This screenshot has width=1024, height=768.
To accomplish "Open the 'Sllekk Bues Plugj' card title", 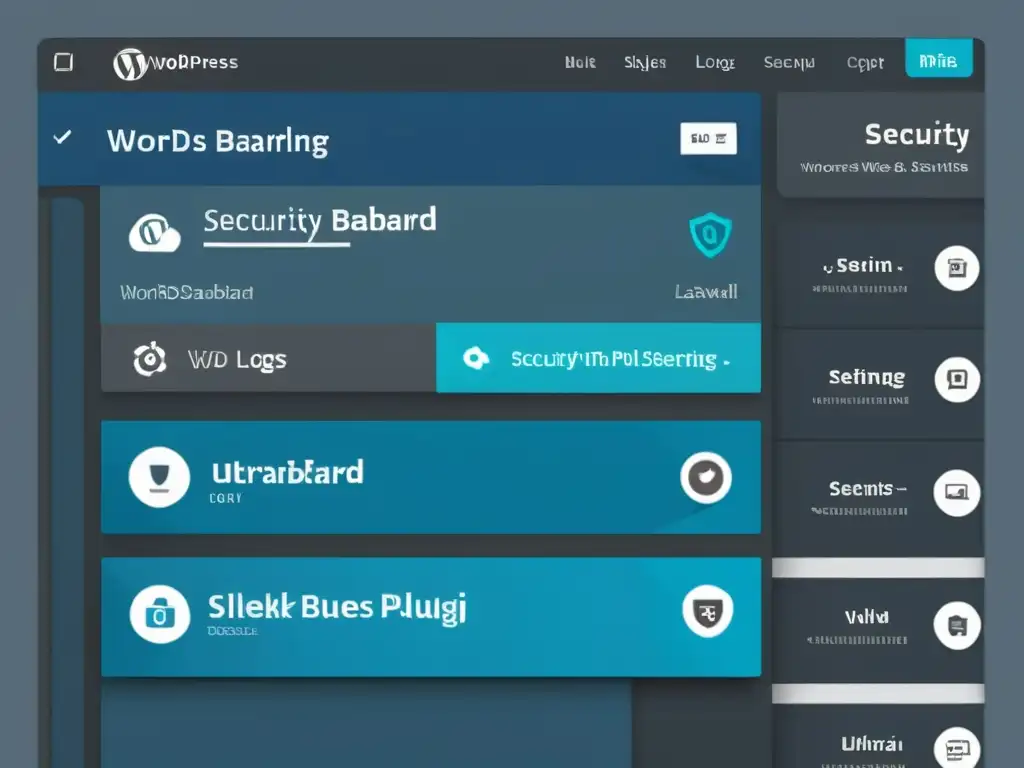I will point(337,608).
